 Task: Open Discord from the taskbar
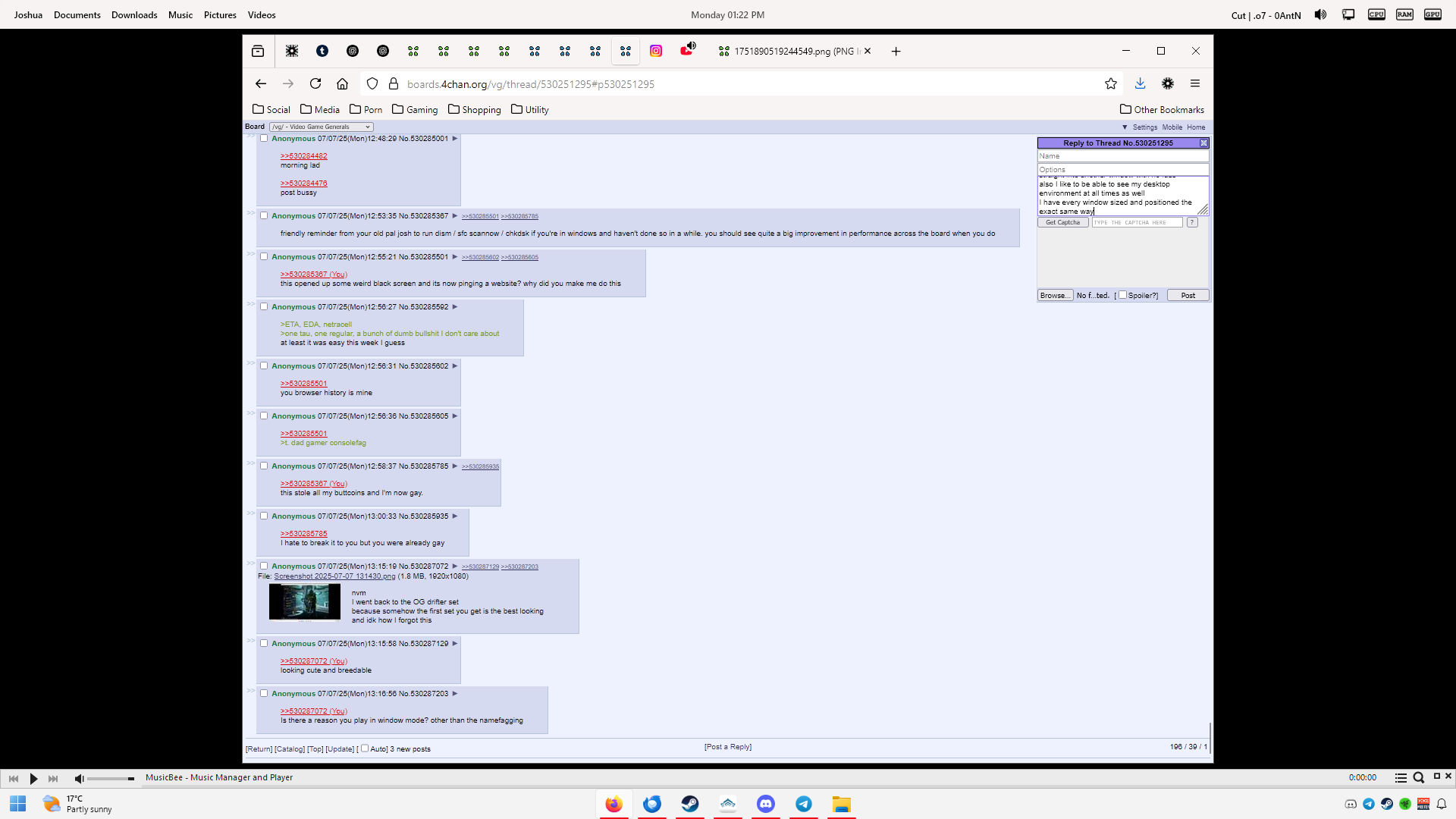click(x=766, y=804)
